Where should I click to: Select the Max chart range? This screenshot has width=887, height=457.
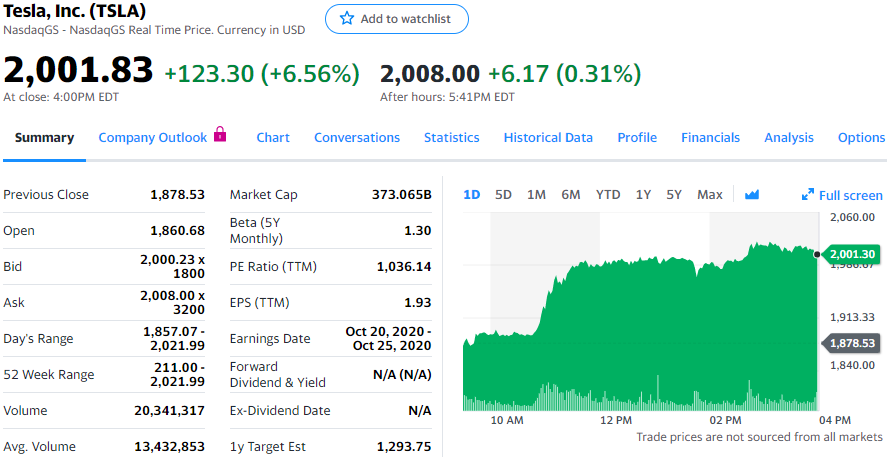pos(709,195)
